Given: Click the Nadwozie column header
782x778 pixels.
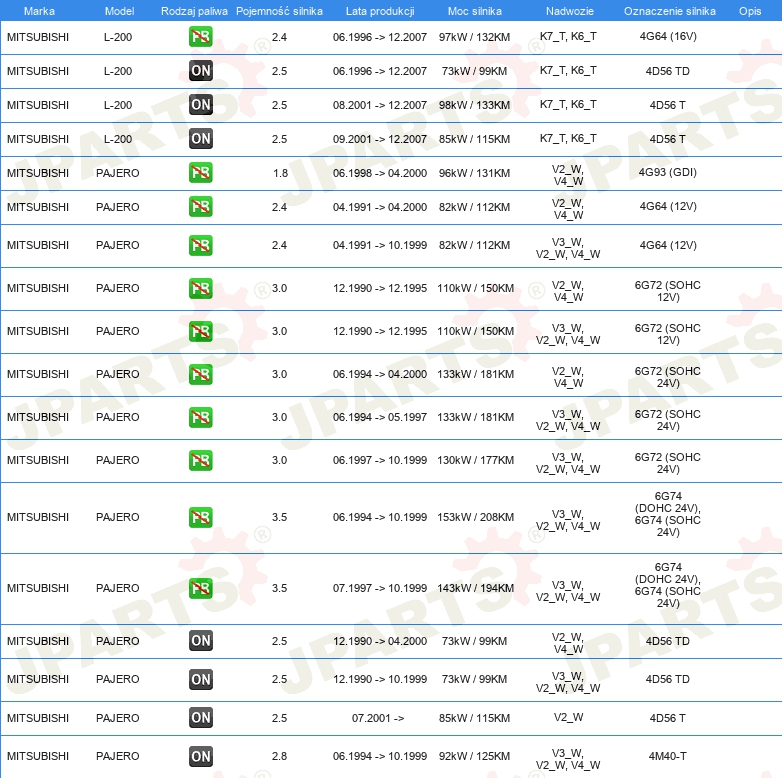Looking at the screenshot, I should point(568,10).
